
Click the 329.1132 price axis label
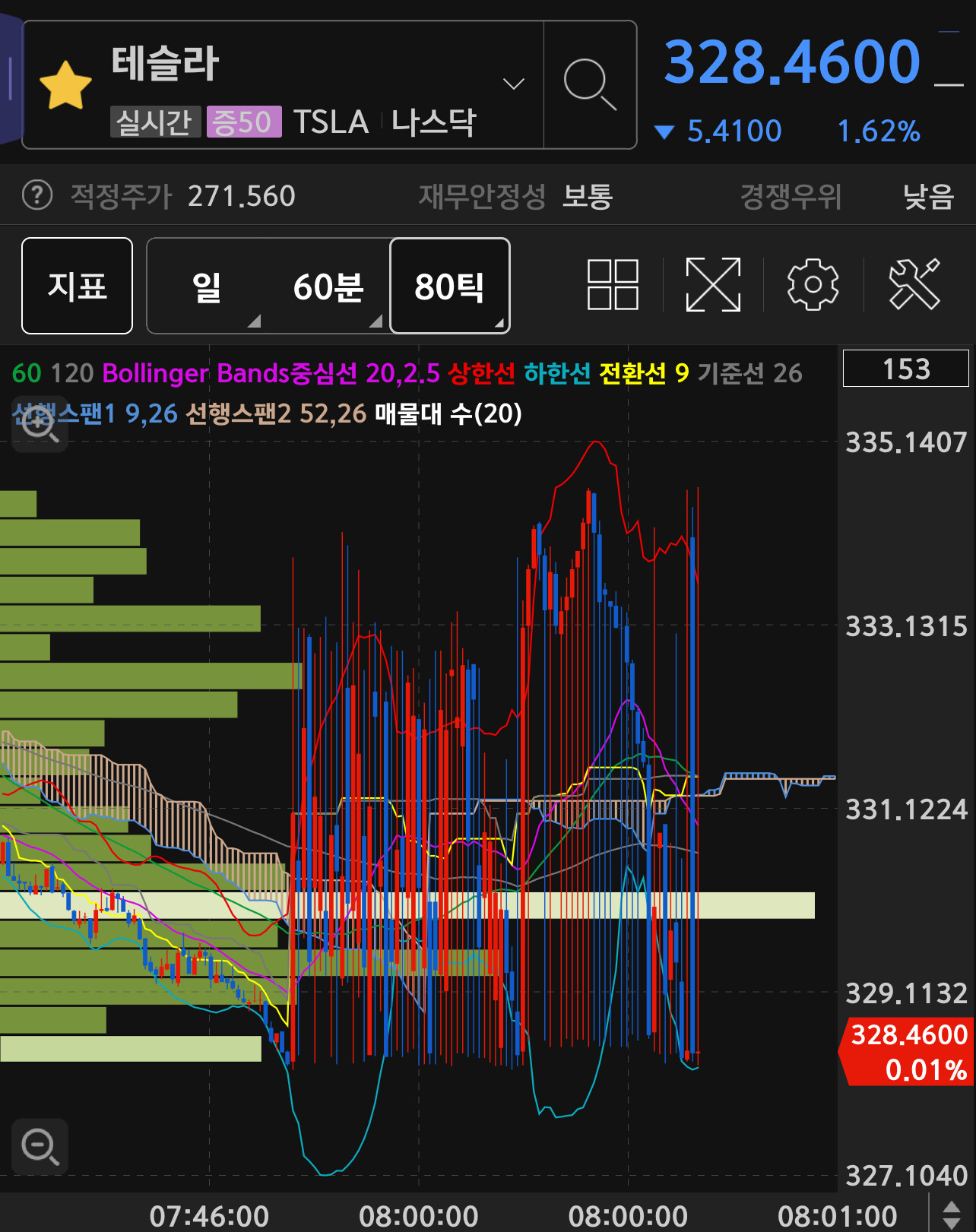coord(906,993)
